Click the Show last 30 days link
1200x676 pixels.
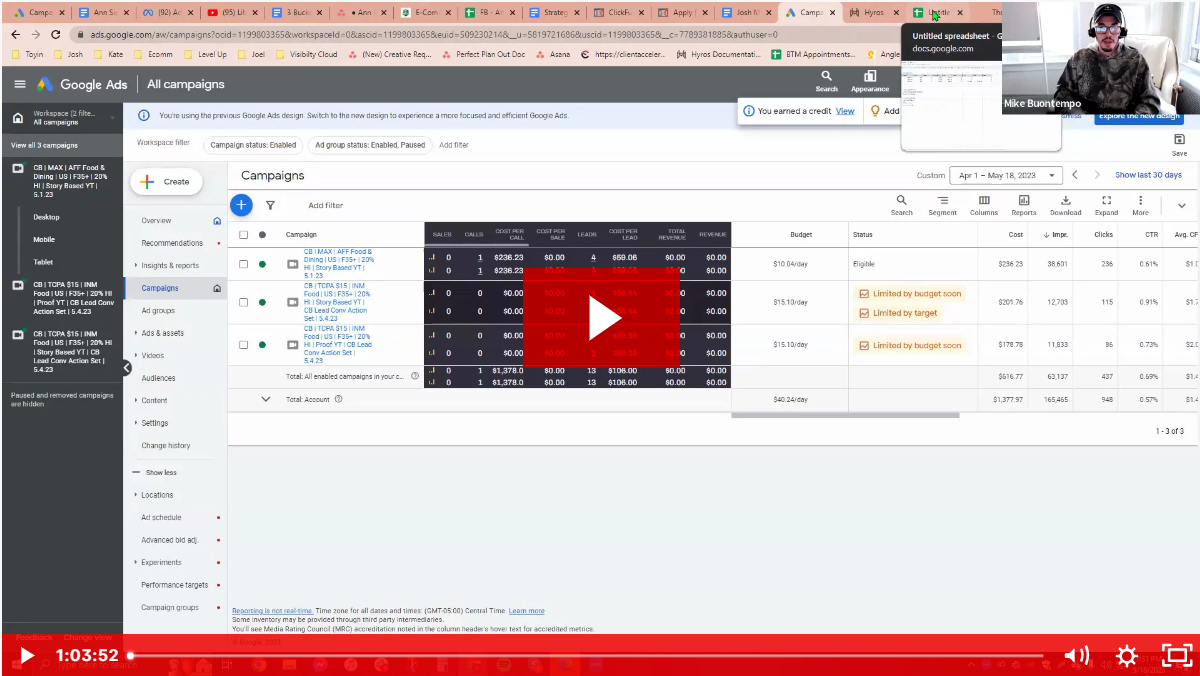[1148, 175]
